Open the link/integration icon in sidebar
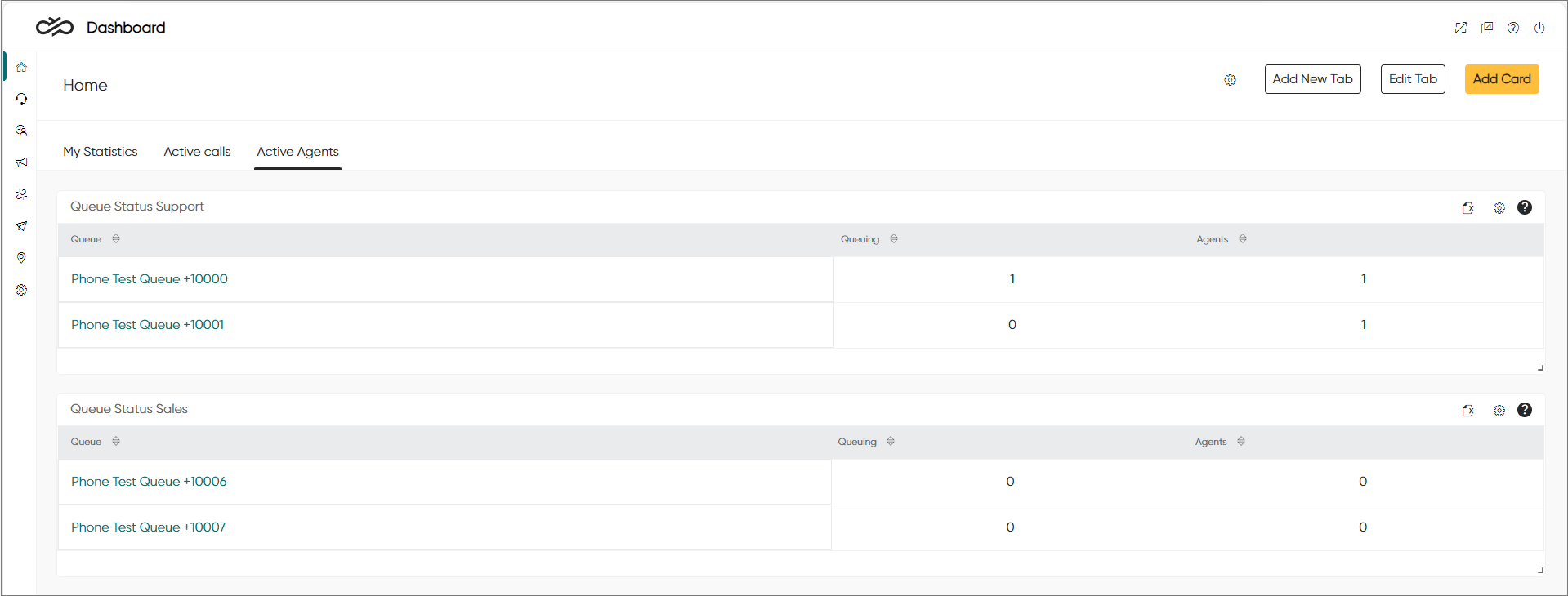1568x596 pixels. 21,194
